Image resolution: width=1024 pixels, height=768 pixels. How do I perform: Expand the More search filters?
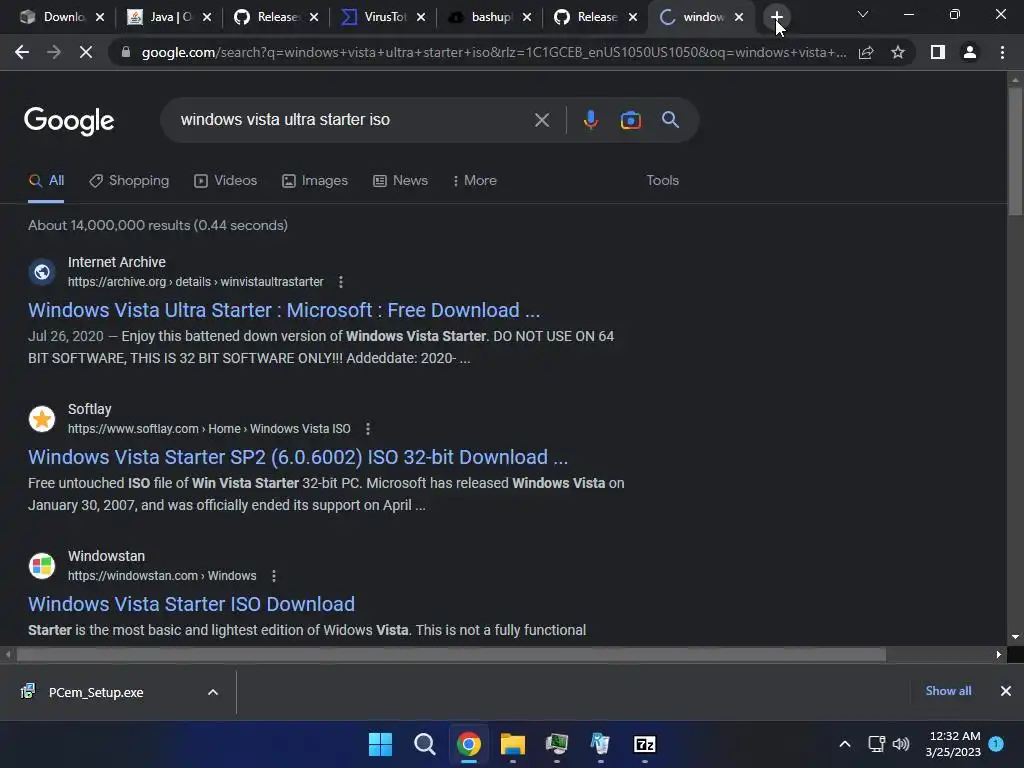coord(475,181)
